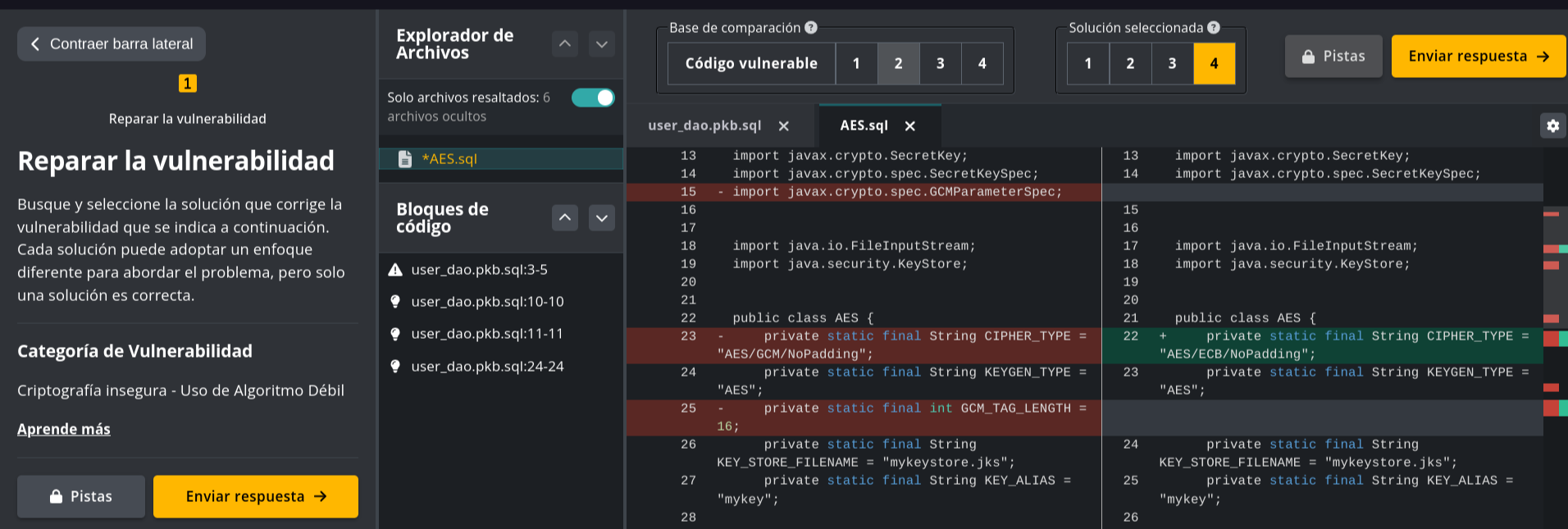This screenshot has height=529, width=1568.
Task: Select removed line 25 GCM_TAG_LENGTH
Action: pyautogui.click(x=864, y=417)
